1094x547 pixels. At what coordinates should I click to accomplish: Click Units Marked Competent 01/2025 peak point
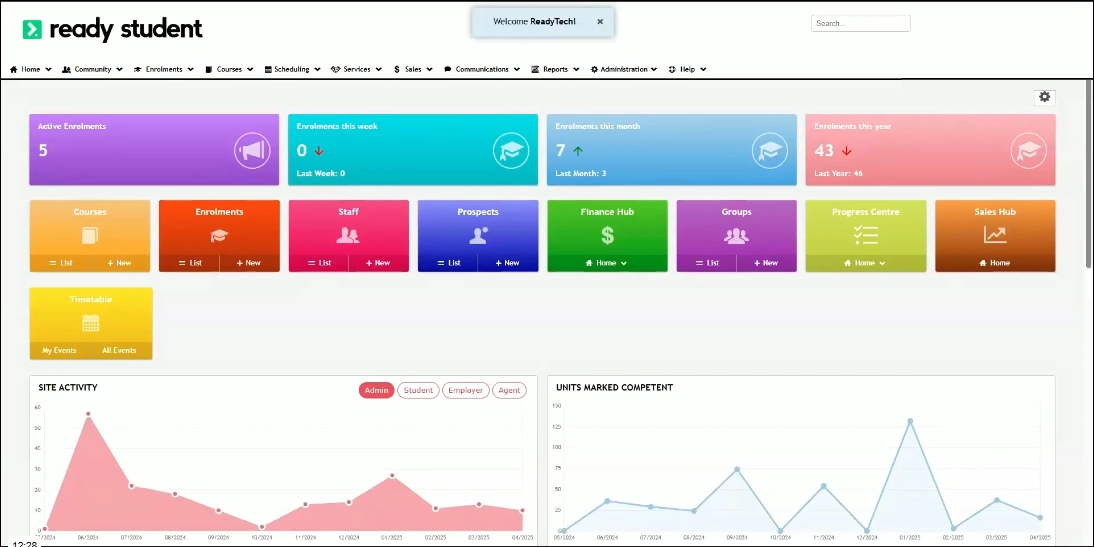click(910, 421)
